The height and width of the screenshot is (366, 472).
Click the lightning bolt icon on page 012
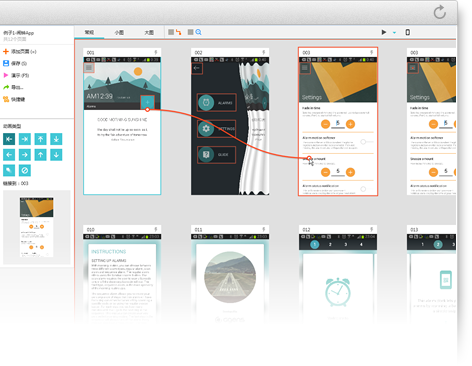(x=372, y=230)
